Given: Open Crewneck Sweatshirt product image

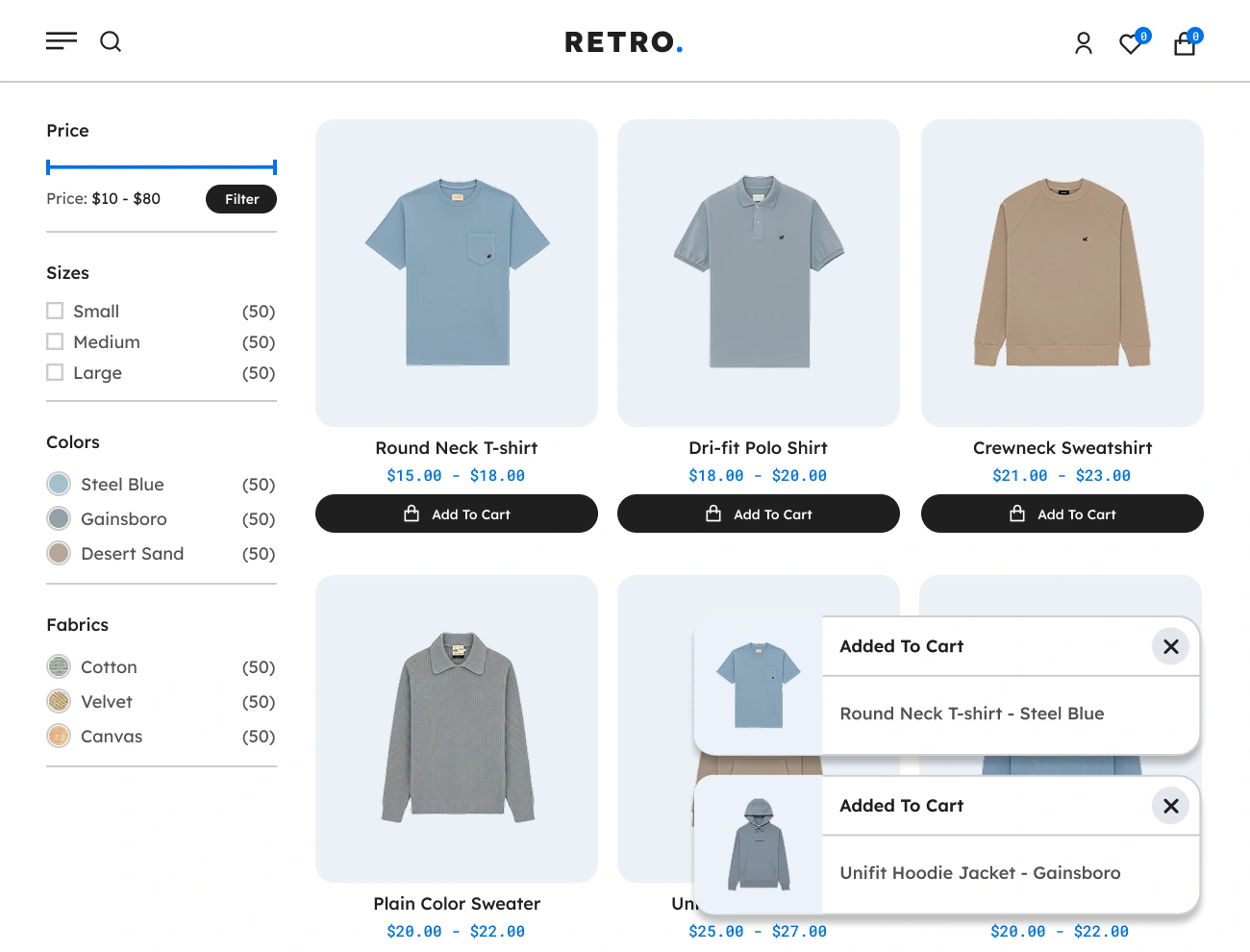Looking at the screenshot, I should (x=1062, y=273).
